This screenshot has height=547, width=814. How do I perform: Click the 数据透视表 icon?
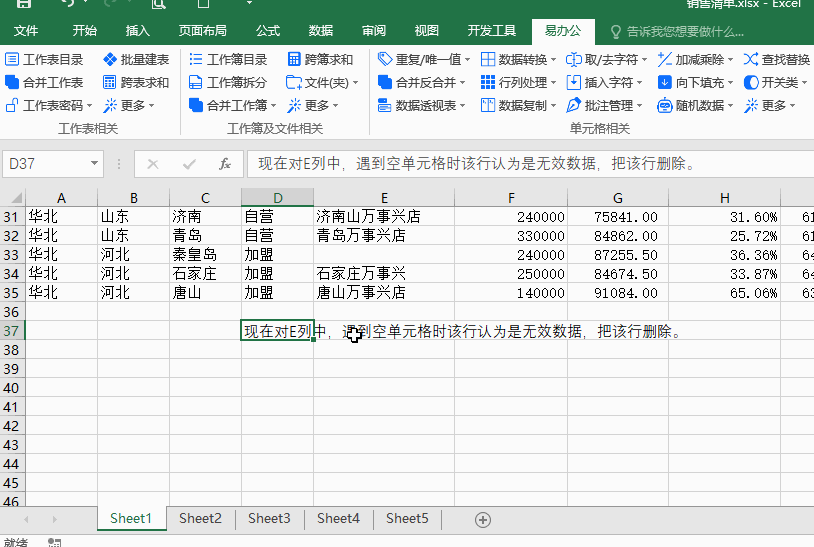click(x=385, y=105)
